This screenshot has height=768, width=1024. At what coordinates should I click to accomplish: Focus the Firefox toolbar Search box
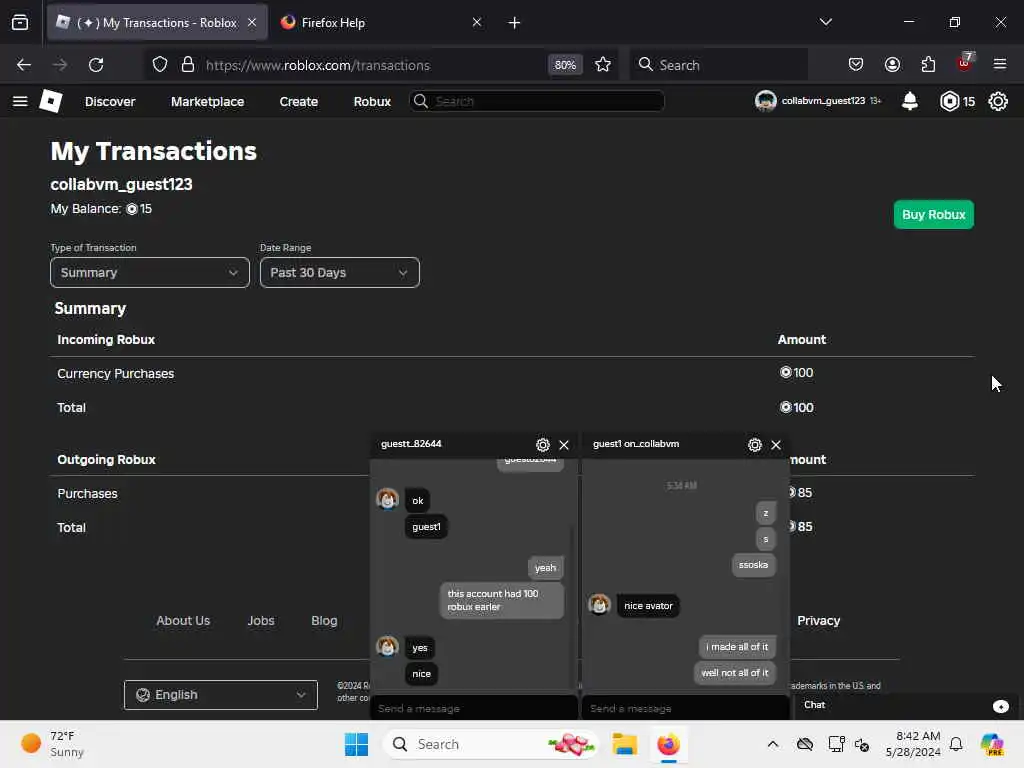(x=718, y=65)
